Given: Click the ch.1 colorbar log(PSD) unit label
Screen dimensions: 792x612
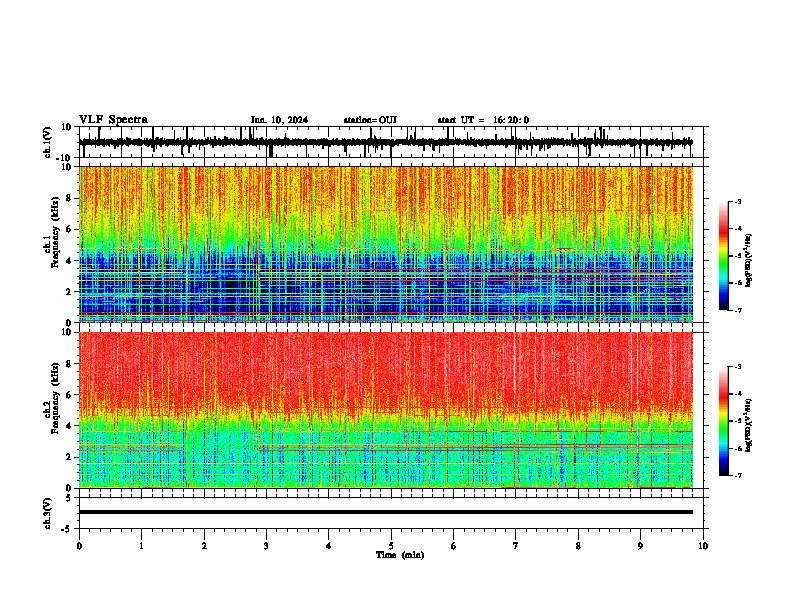Looking at the screenshot, I should (749, 261).
